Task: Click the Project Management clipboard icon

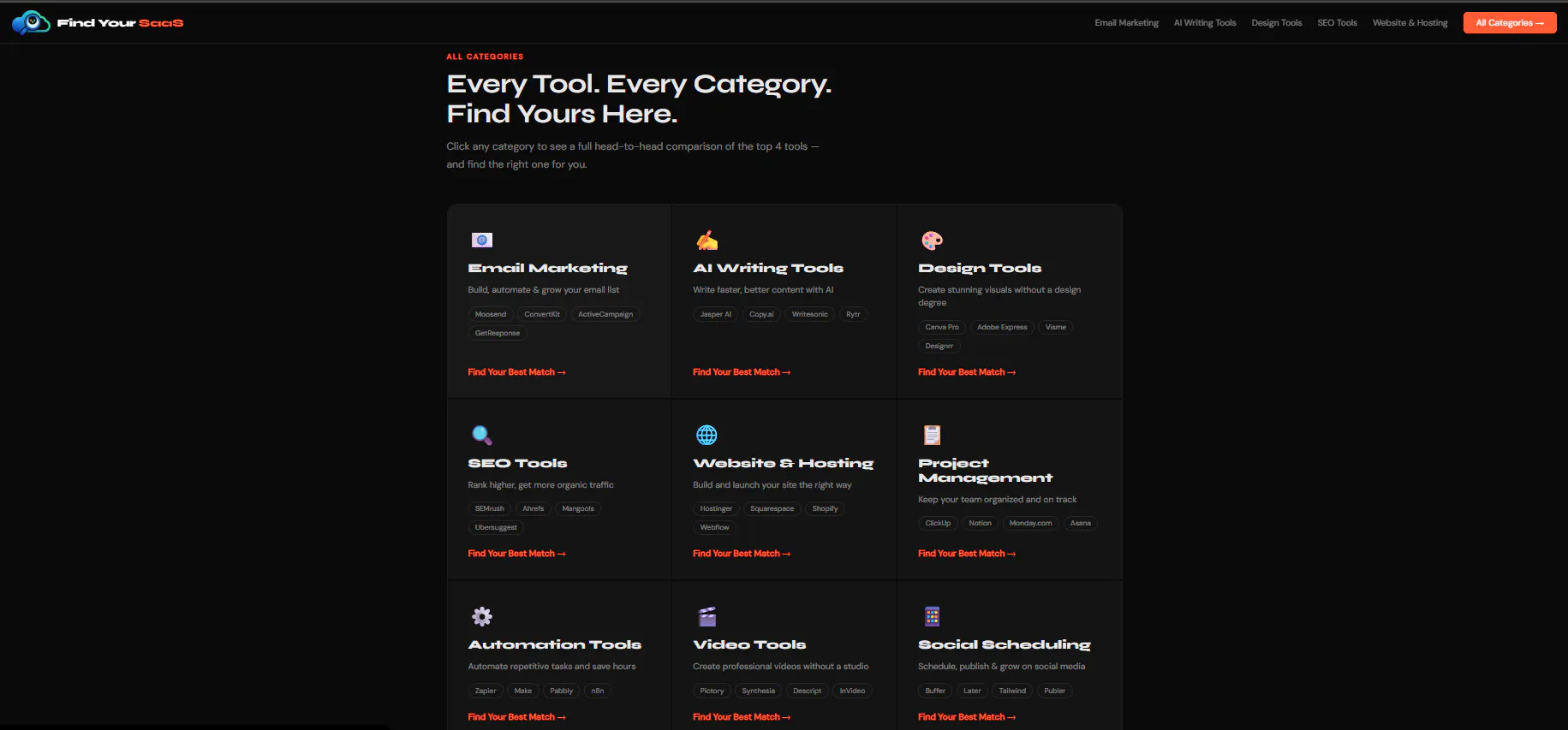Action: [x=932, y=435]
